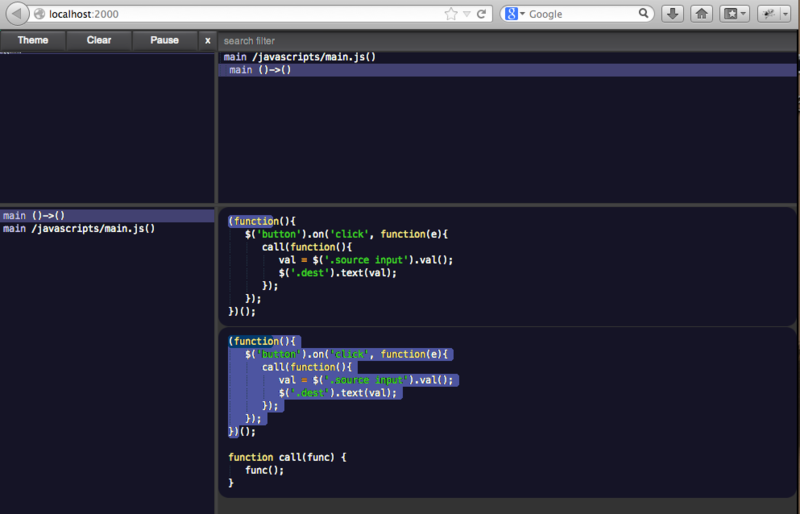Click the Theme button

[33, 40]
